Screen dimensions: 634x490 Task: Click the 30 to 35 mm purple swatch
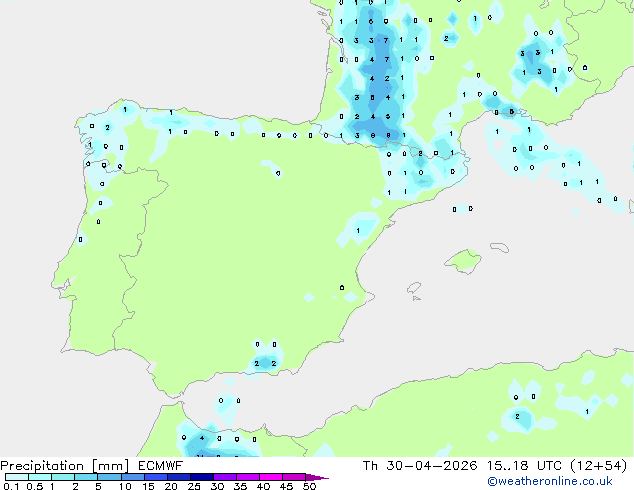pos(224,477)
